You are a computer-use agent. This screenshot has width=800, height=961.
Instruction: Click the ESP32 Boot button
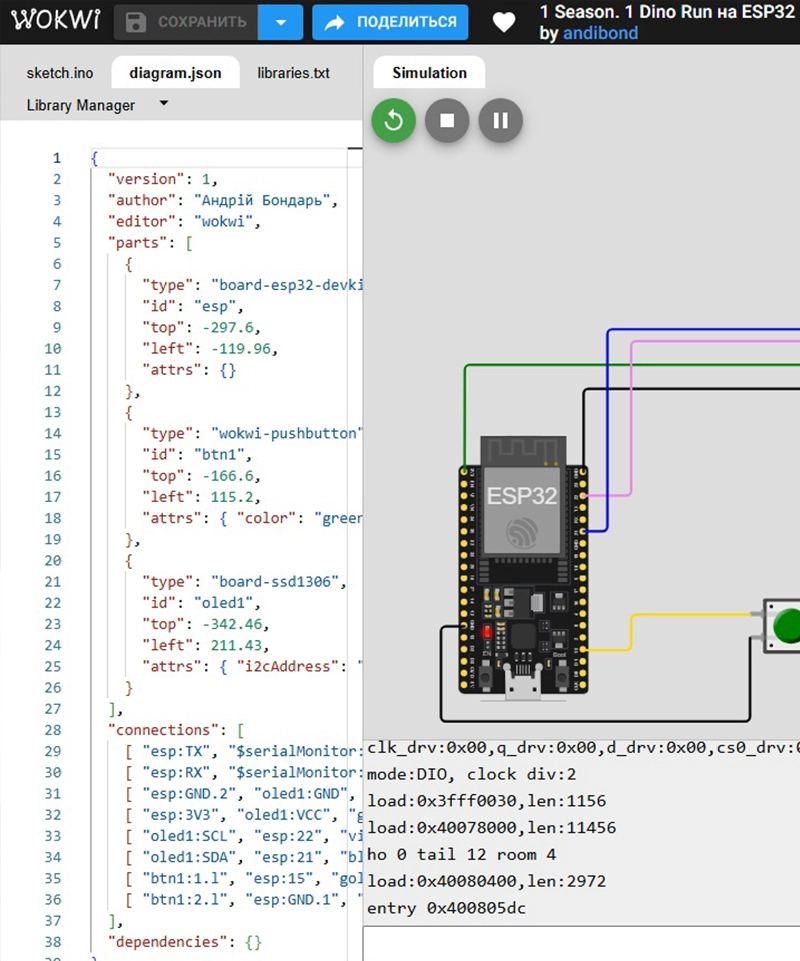pyautogui.click(x=562, y=676)
